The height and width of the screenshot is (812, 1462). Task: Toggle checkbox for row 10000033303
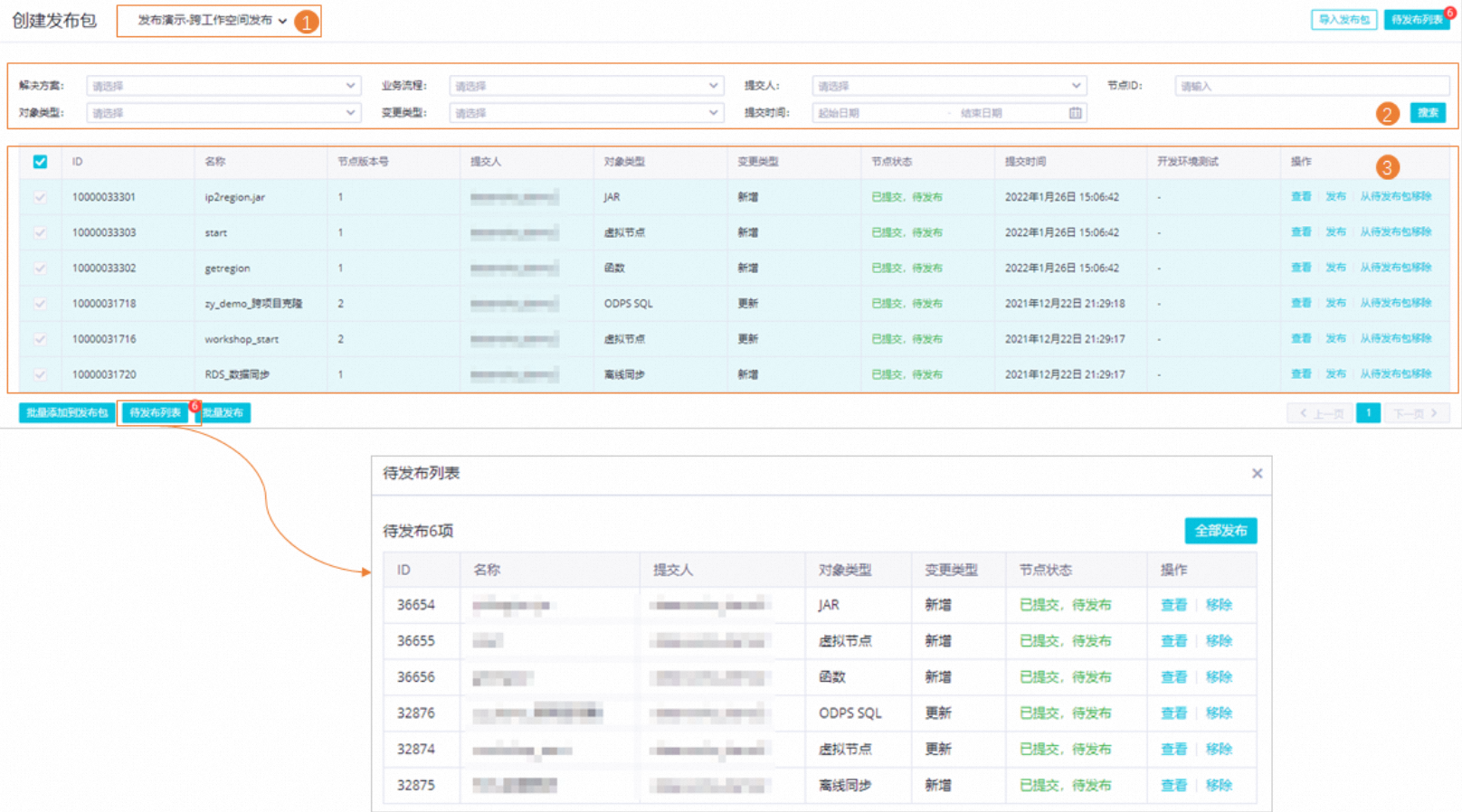click(40, 232)
